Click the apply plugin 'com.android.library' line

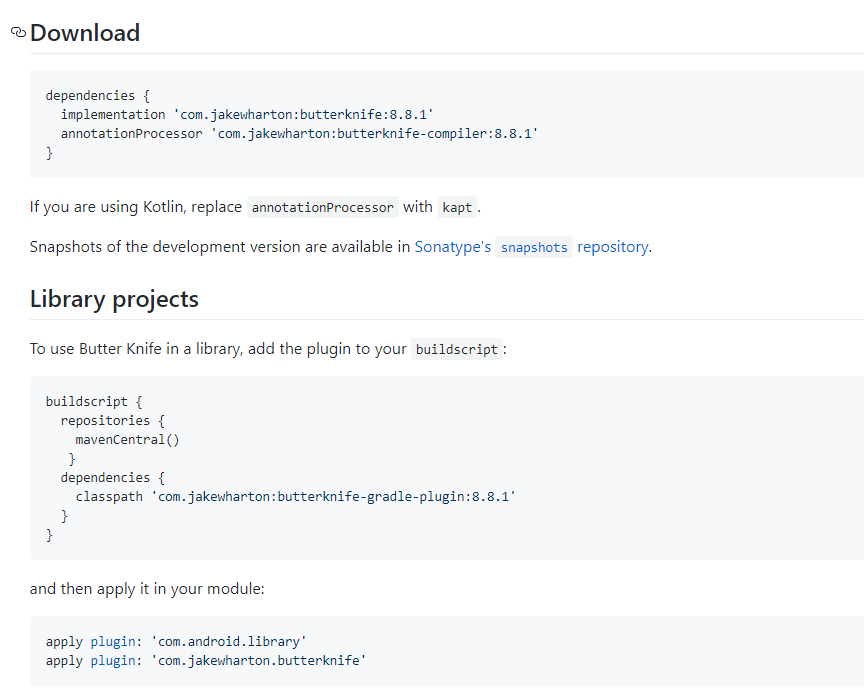(x=176, y=641)
